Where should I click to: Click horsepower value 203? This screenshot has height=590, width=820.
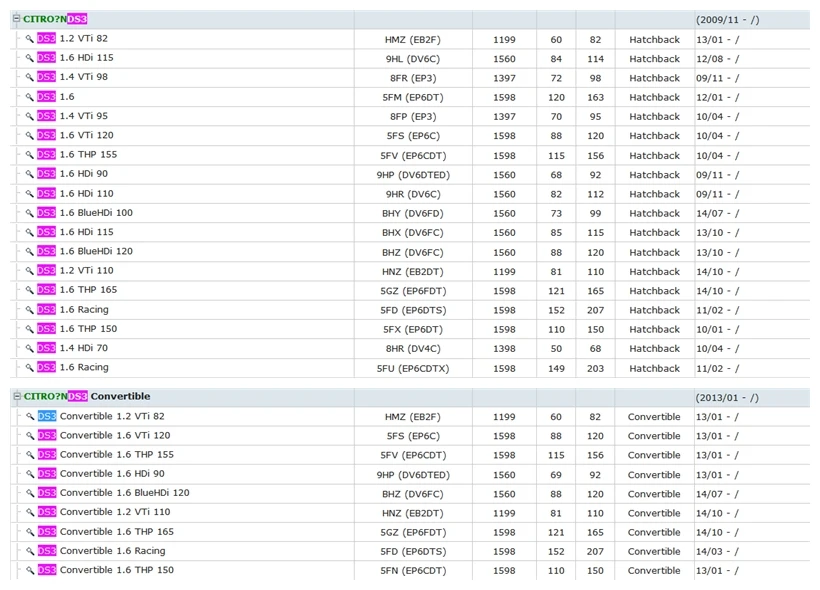pyautogui.click(x=596, y=369)
